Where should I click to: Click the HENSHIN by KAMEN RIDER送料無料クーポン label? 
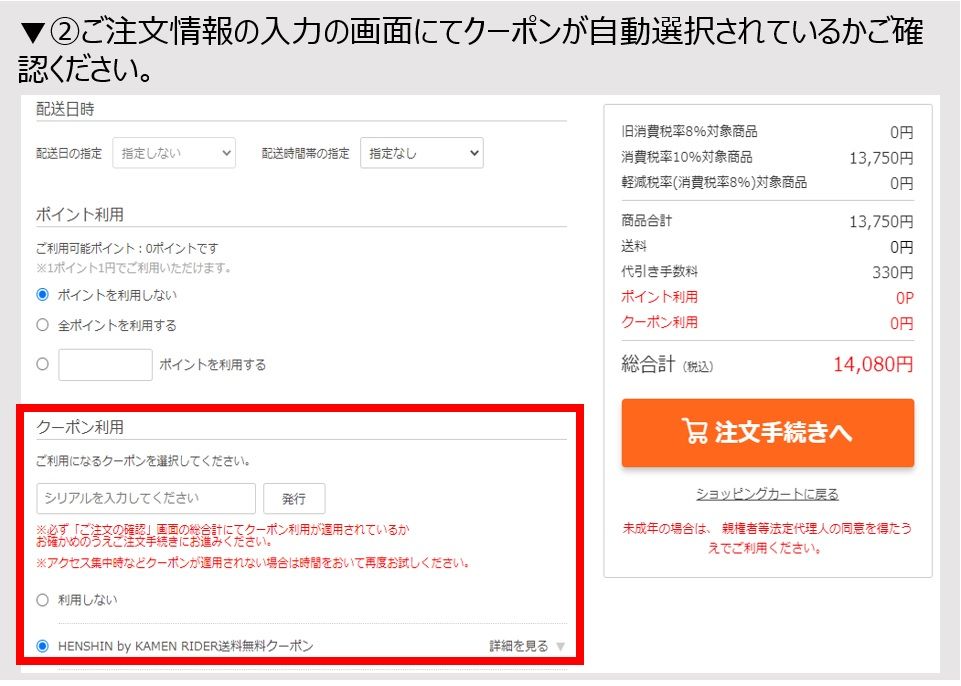click(x=185, y=646)
